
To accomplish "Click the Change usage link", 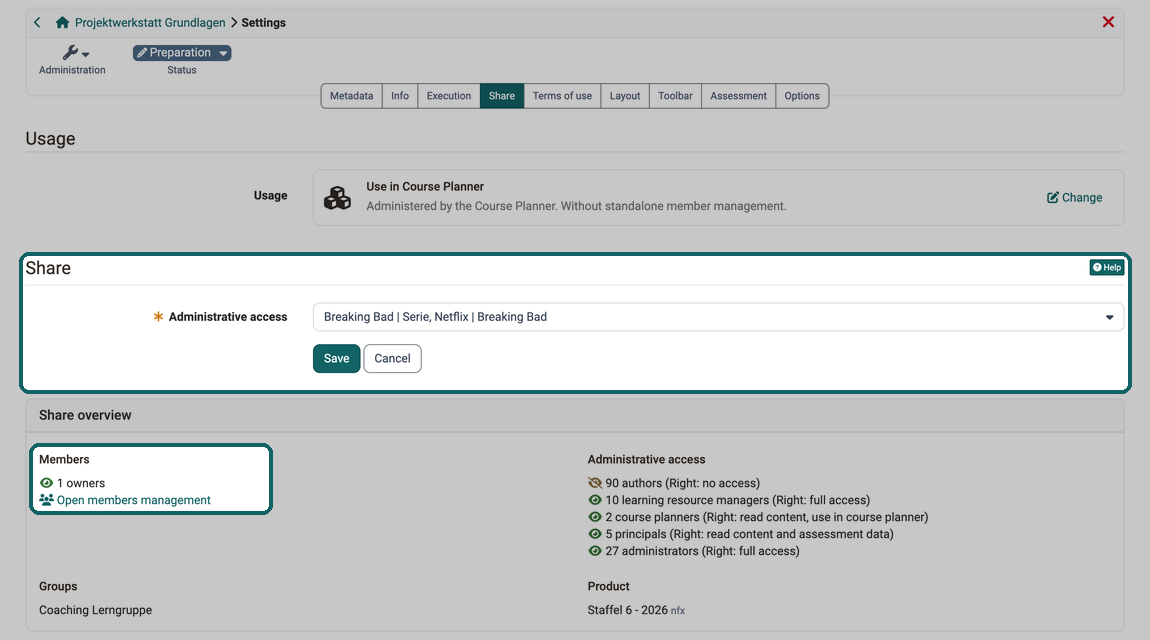I will point(1074,197).
